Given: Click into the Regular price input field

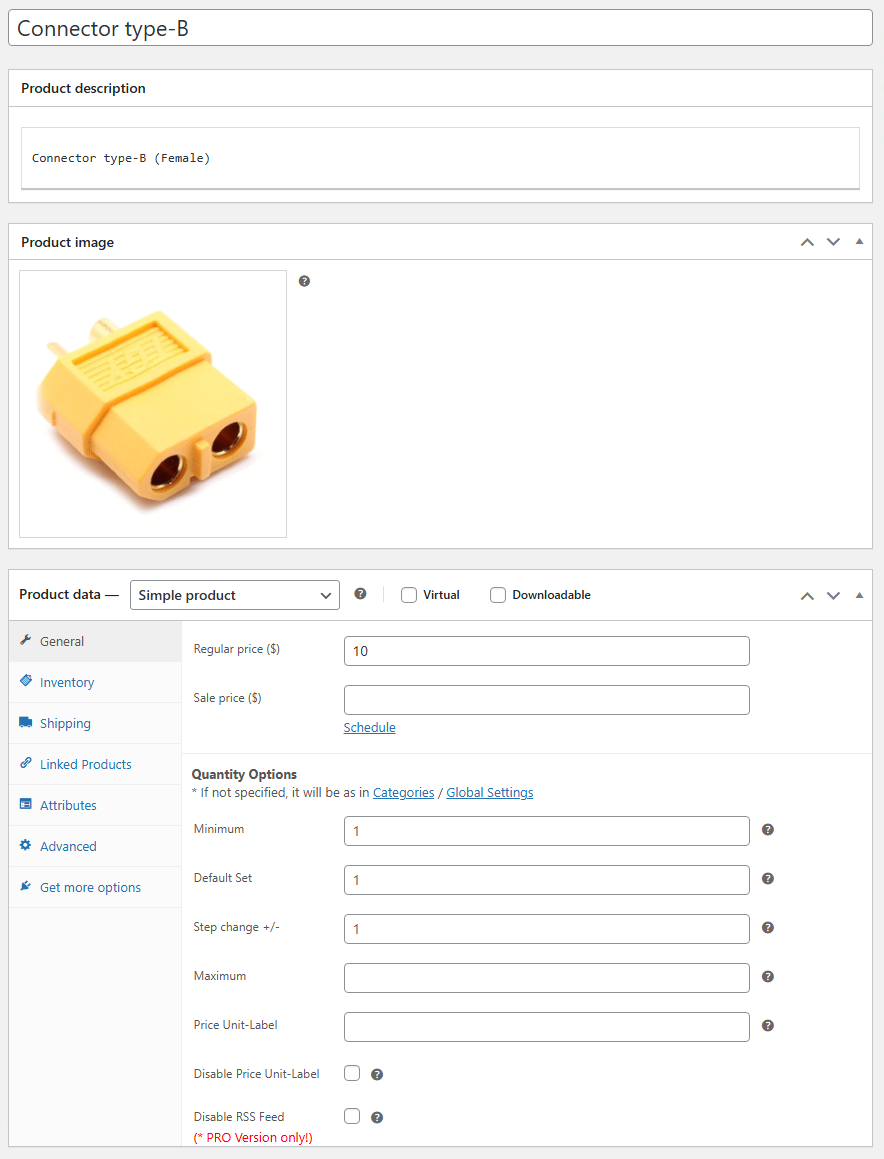Looking at the screenshot, I should 546,651.
